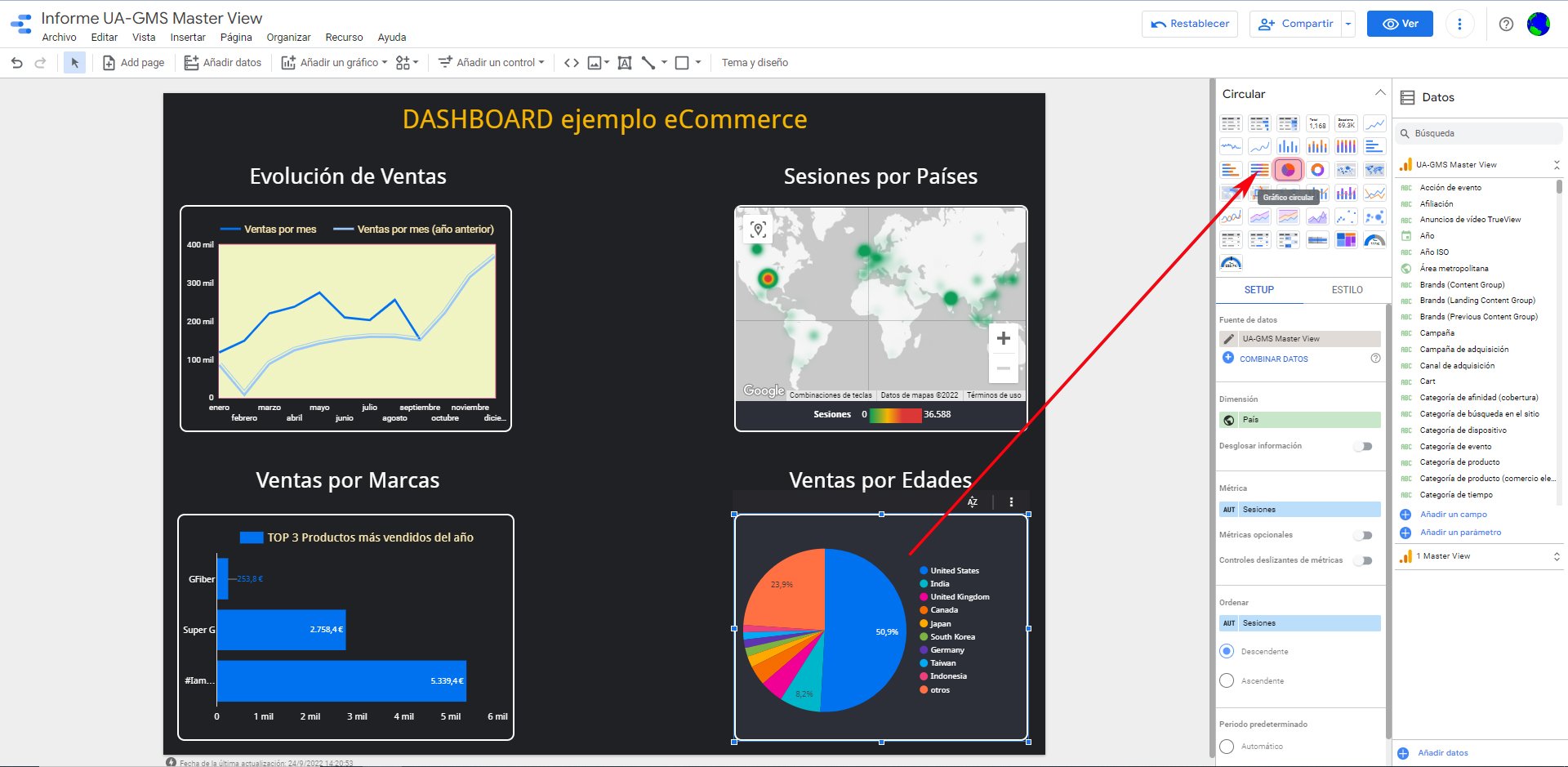Screen dimensions: 1568x767
Task: Open shape tool dropdown arrow
Action: (698, 63)
